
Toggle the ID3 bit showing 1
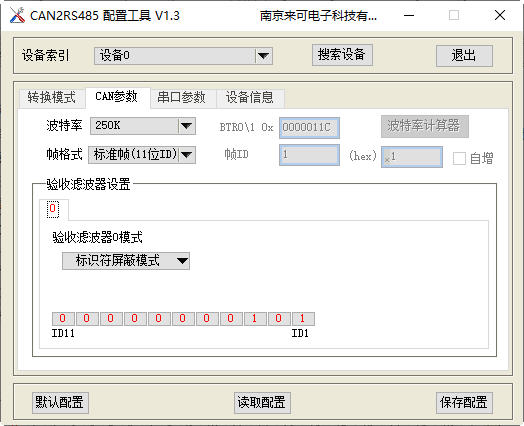coord(255,319)
